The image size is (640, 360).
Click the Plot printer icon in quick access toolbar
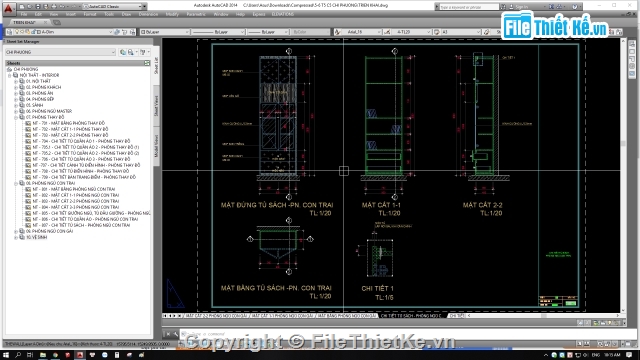pos(53,7)
